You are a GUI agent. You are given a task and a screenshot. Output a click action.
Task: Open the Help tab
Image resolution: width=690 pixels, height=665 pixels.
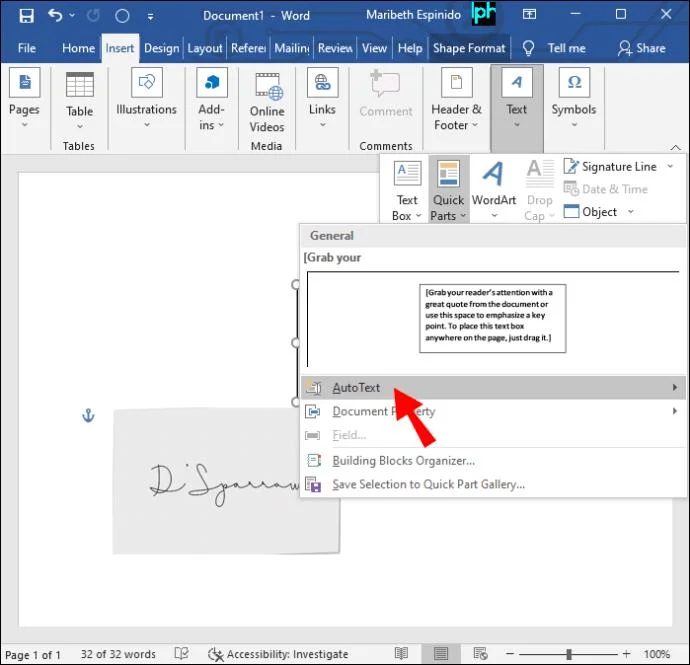click(x=410, y=48)
